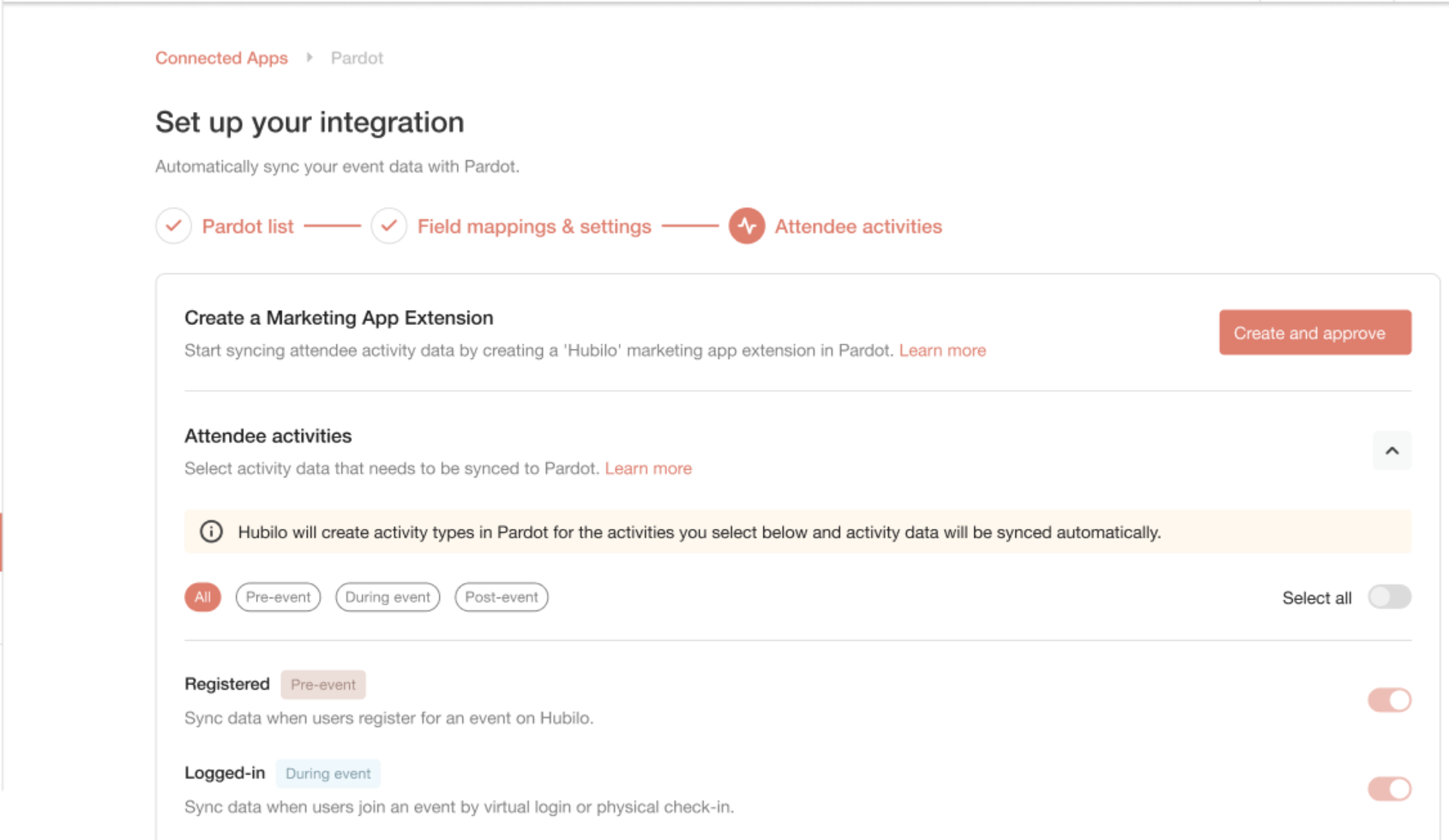
Task: Turn off the Logged-in activity toggle
Action: [1389, 789]
